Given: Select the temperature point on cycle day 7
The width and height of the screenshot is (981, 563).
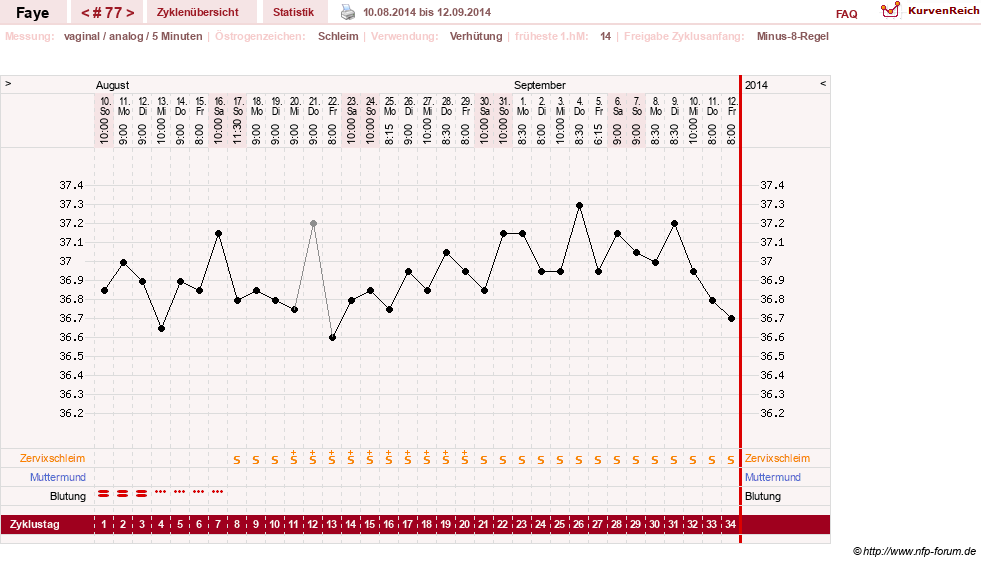Looking at the screenshot, I should tap(218, 233).
